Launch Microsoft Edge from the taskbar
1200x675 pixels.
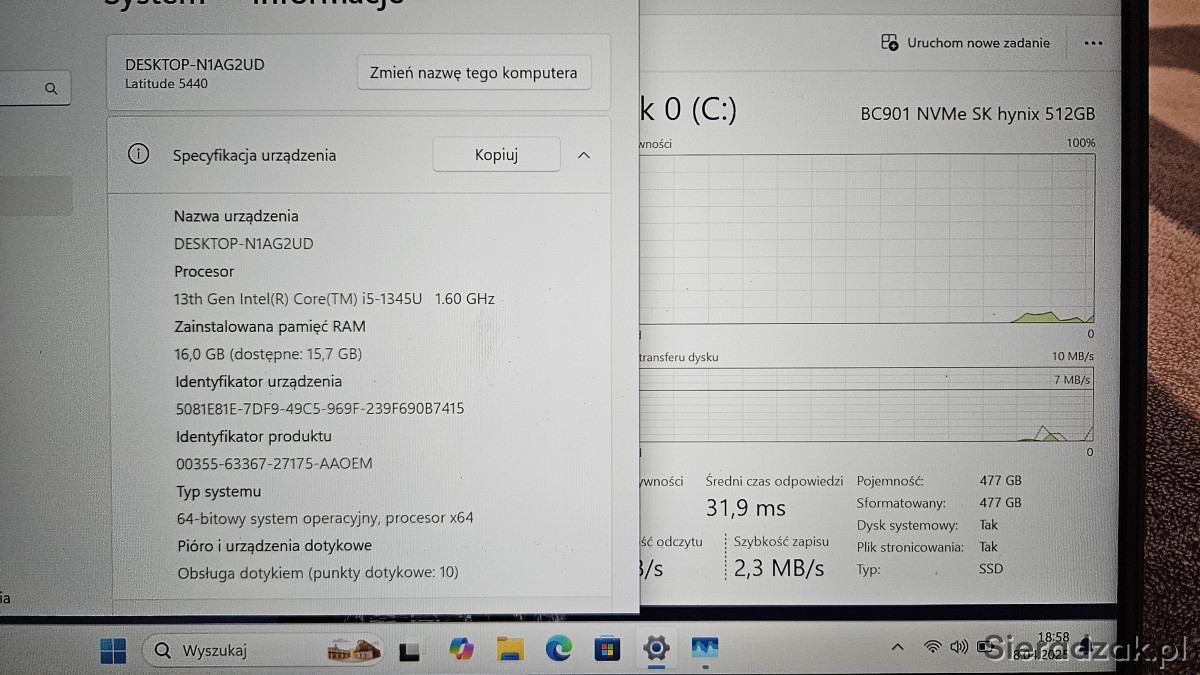point(558,650)
